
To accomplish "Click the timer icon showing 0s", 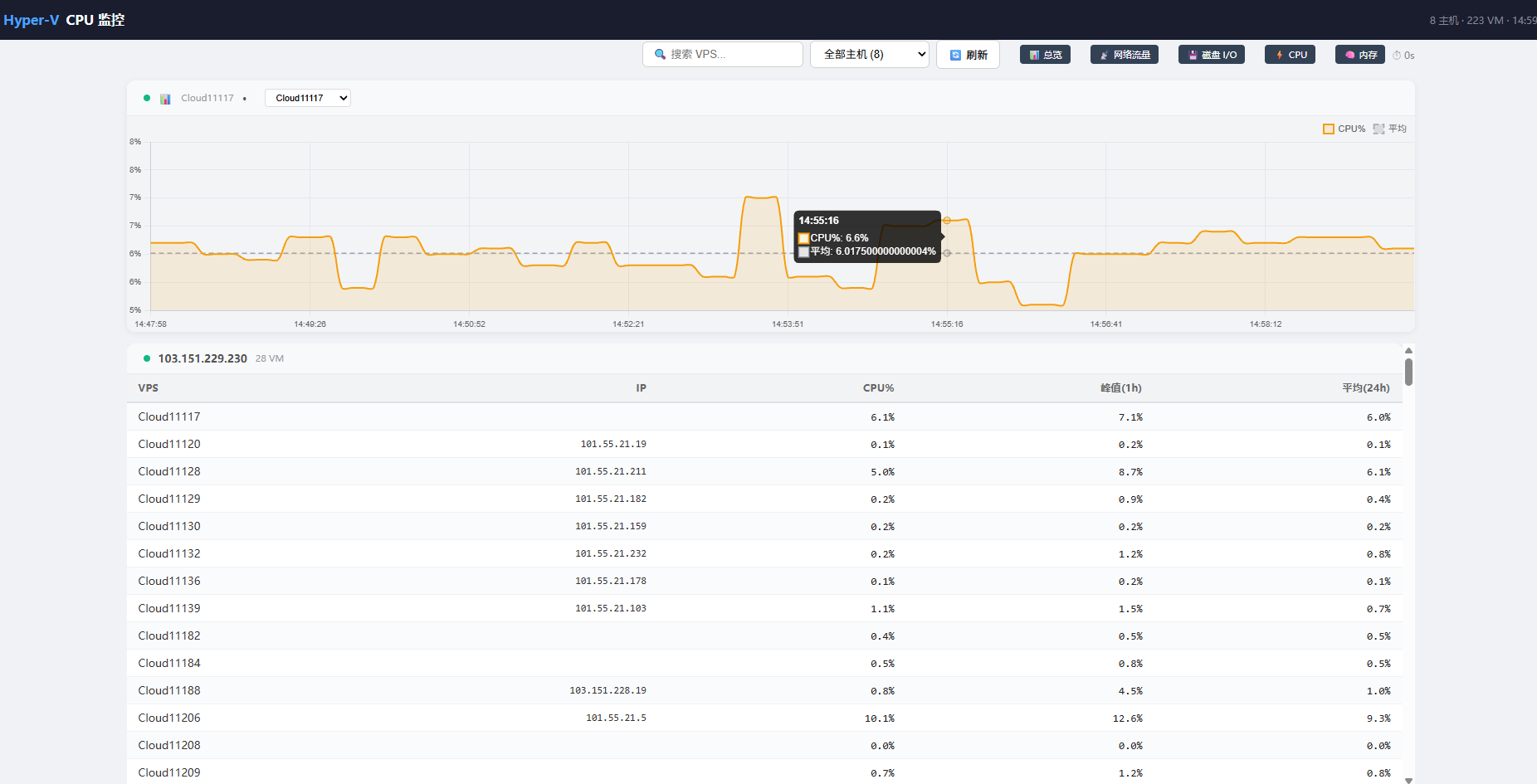I will point(1397,56).
